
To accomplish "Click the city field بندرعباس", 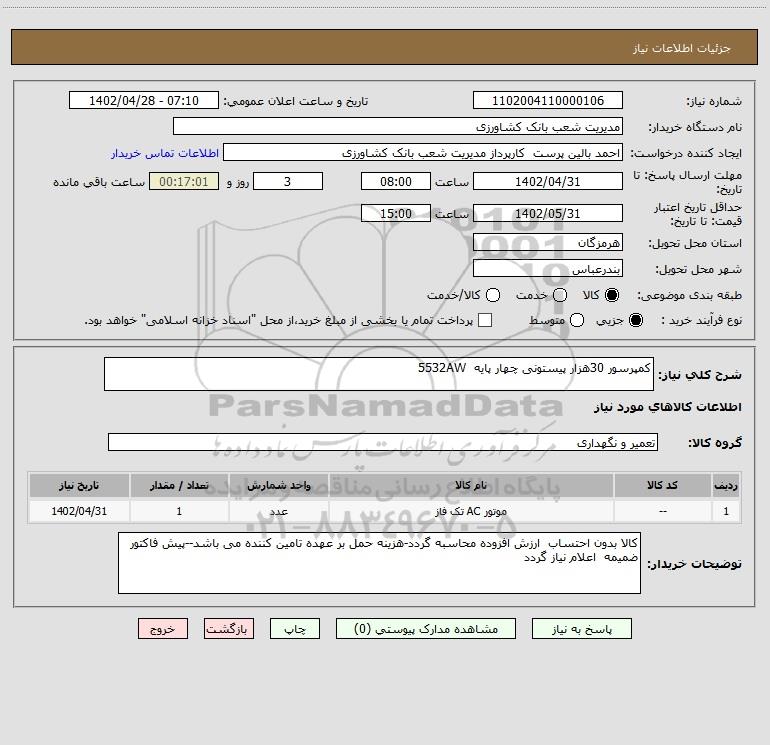I will [x=548, y=268].
